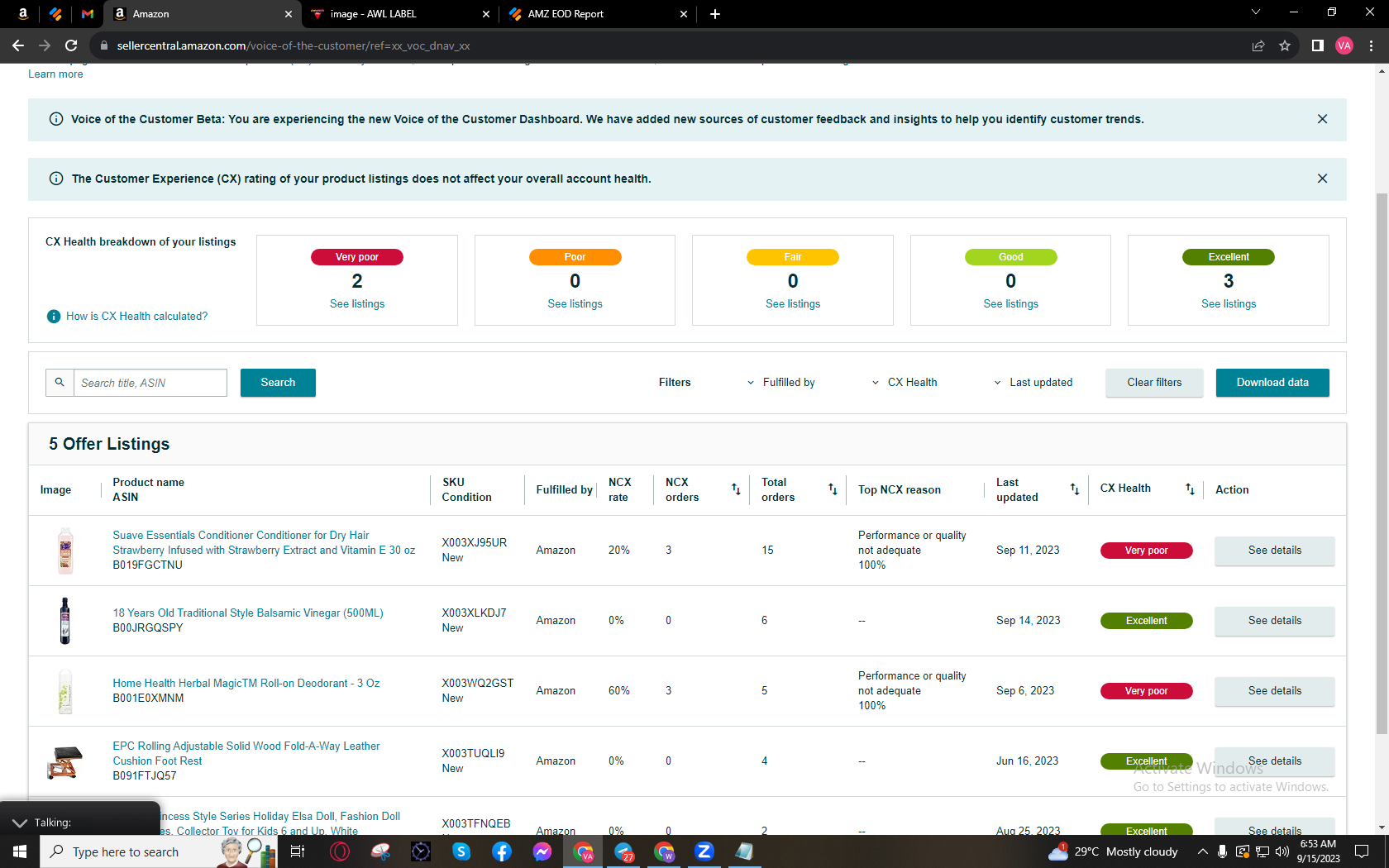Click the Balsamic Vinegar product thumbnail

click(x=65, y=621)
